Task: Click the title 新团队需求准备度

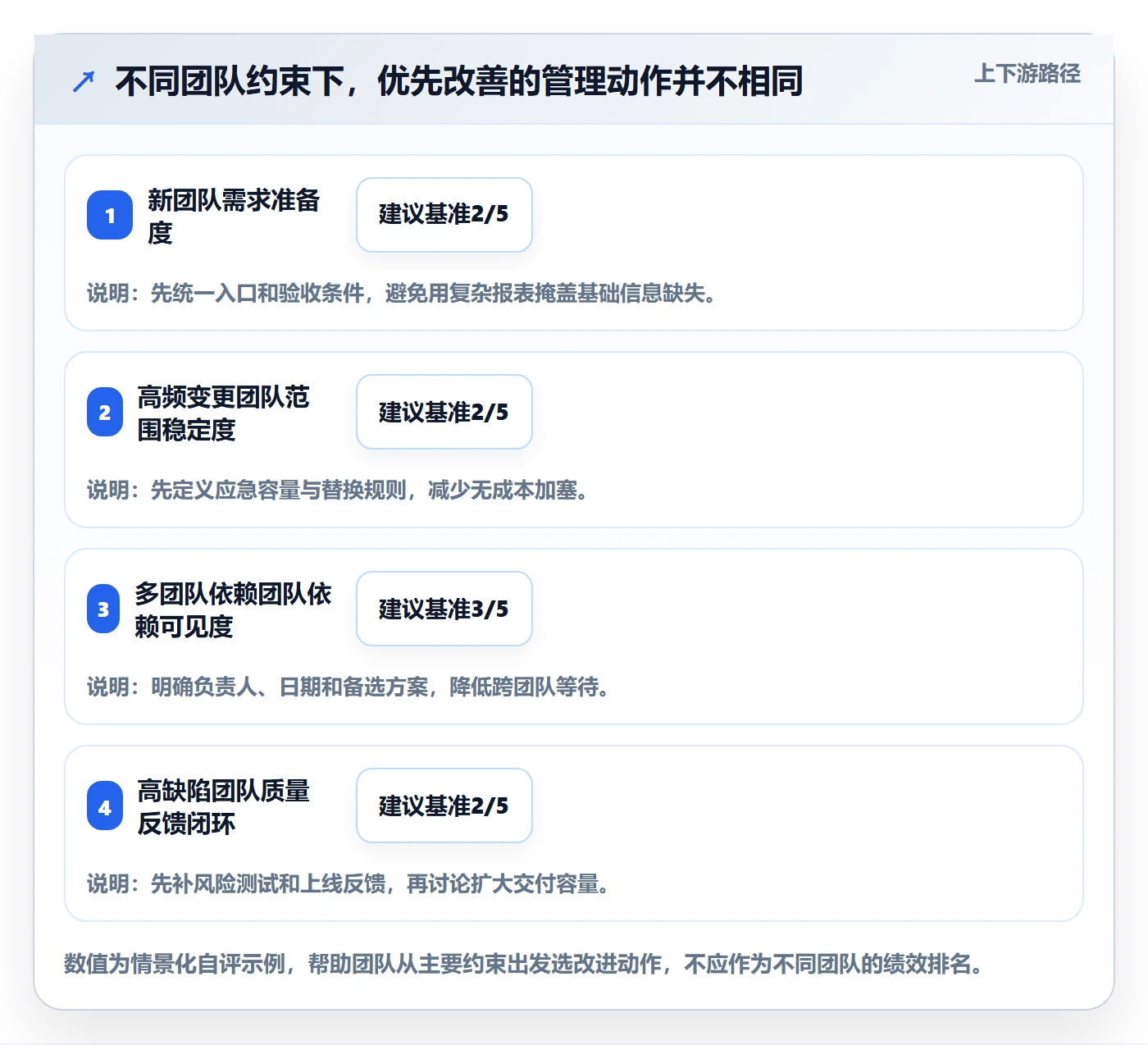Action: pos(234,216)
